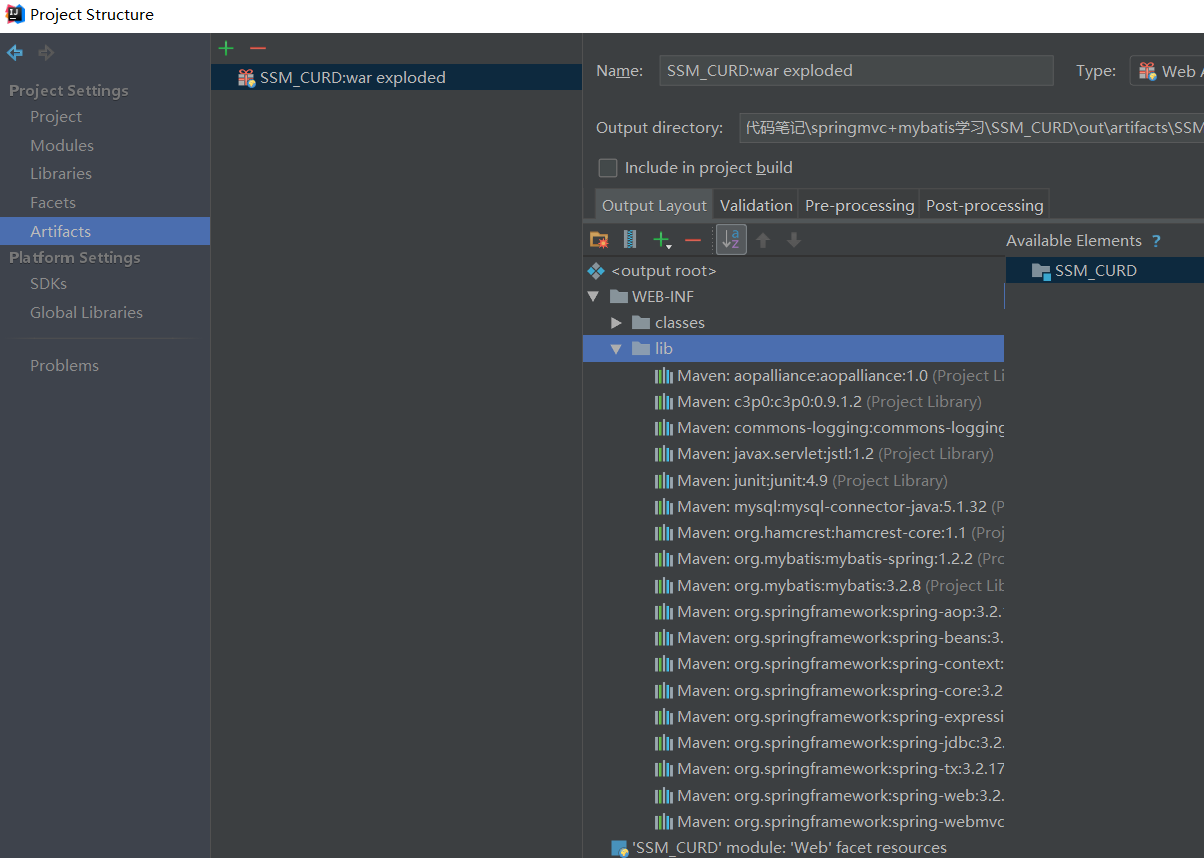Click the library icon beside commons-logging
This screenshot has width=1204, height=858.
(x=664, y=428)
